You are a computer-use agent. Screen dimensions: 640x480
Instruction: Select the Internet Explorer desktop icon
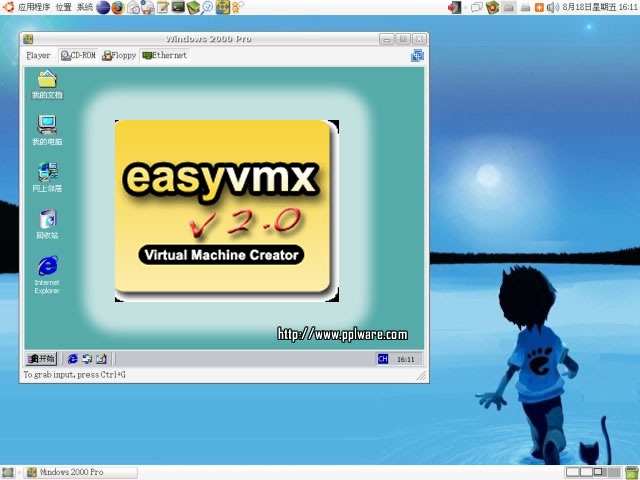point(47,275)
